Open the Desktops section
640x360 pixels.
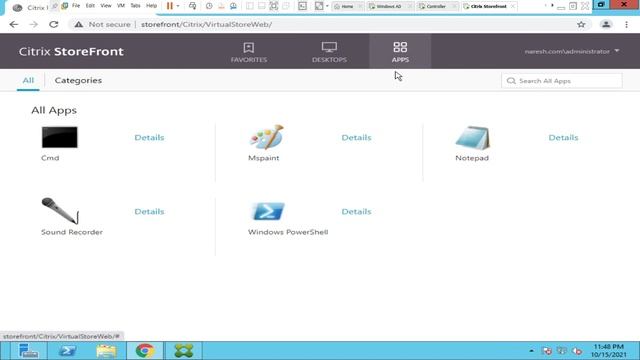click(x=329, y=52)
